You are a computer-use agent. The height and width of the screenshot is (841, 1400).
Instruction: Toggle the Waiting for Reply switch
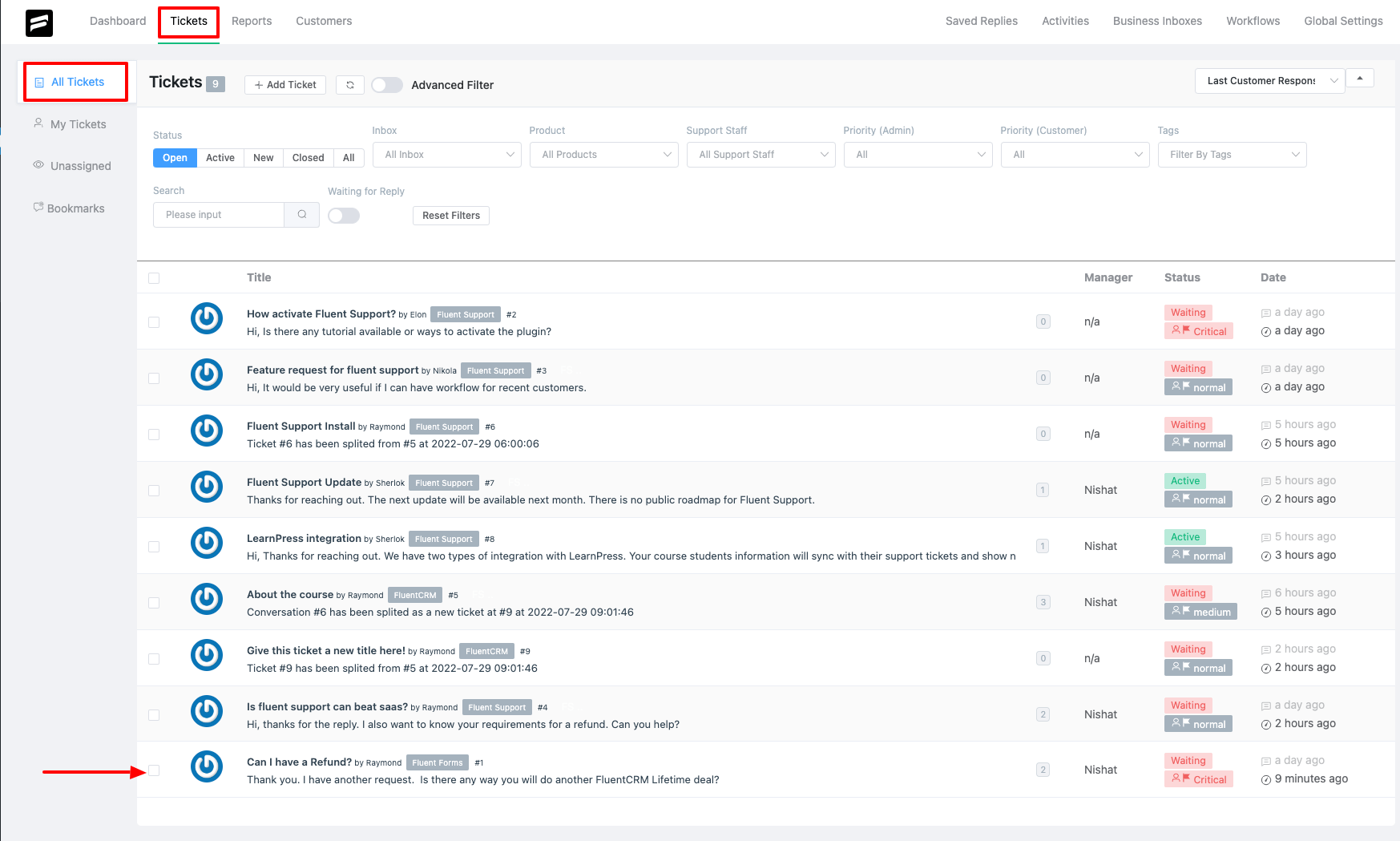click(344, 216)
